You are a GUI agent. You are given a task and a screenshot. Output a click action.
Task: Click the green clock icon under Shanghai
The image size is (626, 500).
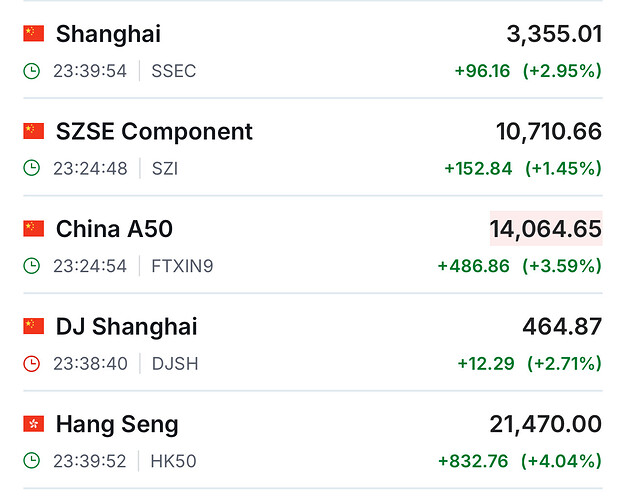point(32,71)
